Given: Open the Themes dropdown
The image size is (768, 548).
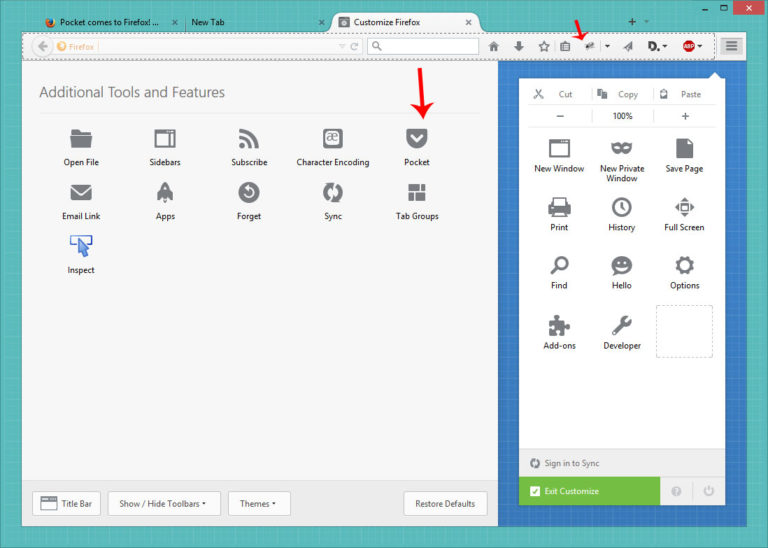Looking at the screenshot, I should (x=259, y=503).
